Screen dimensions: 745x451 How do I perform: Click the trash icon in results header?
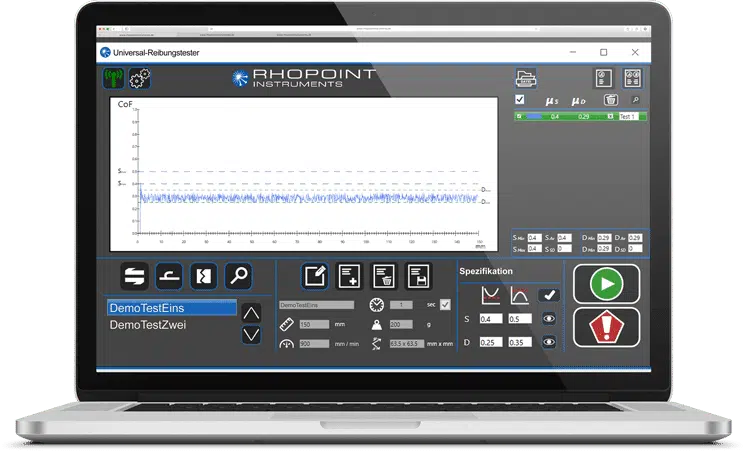610,100
